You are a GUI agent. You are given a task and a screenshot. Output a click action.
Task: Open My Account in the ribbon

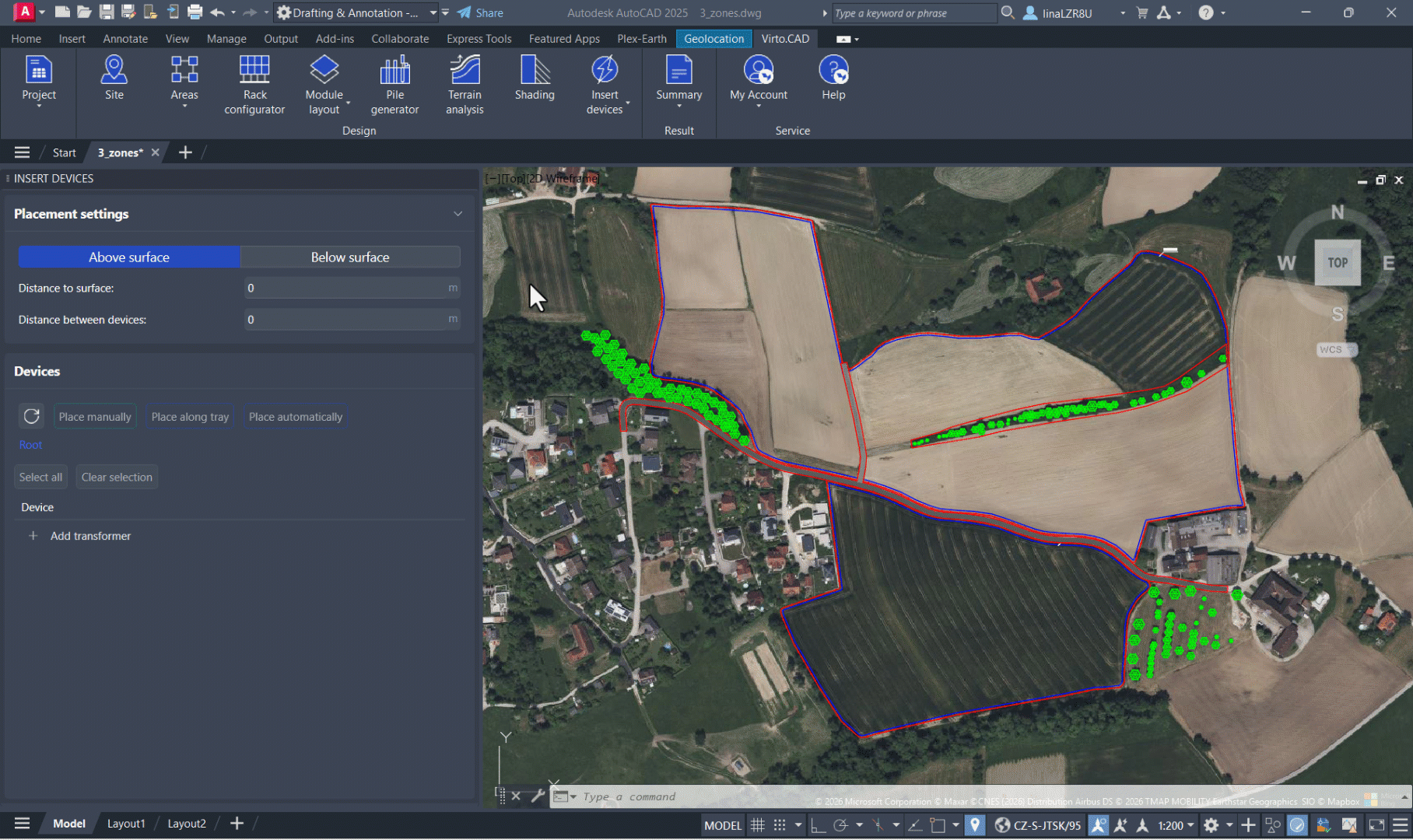pos(759,79)
